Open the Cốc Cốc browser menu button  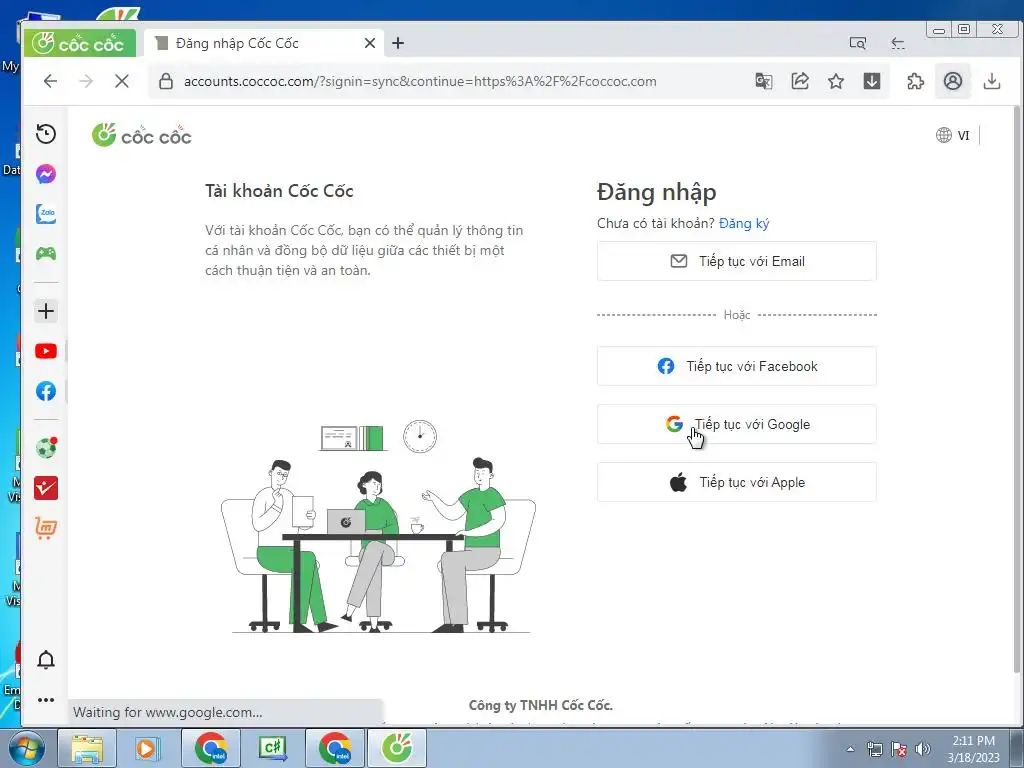tap(80, 43)
